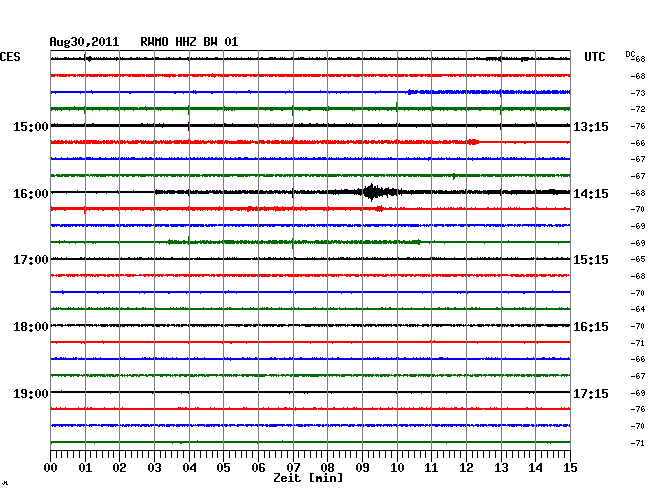The image size is (650, 494).
Task: Click the DC offset value "-65"
Action: pos(640,259)
